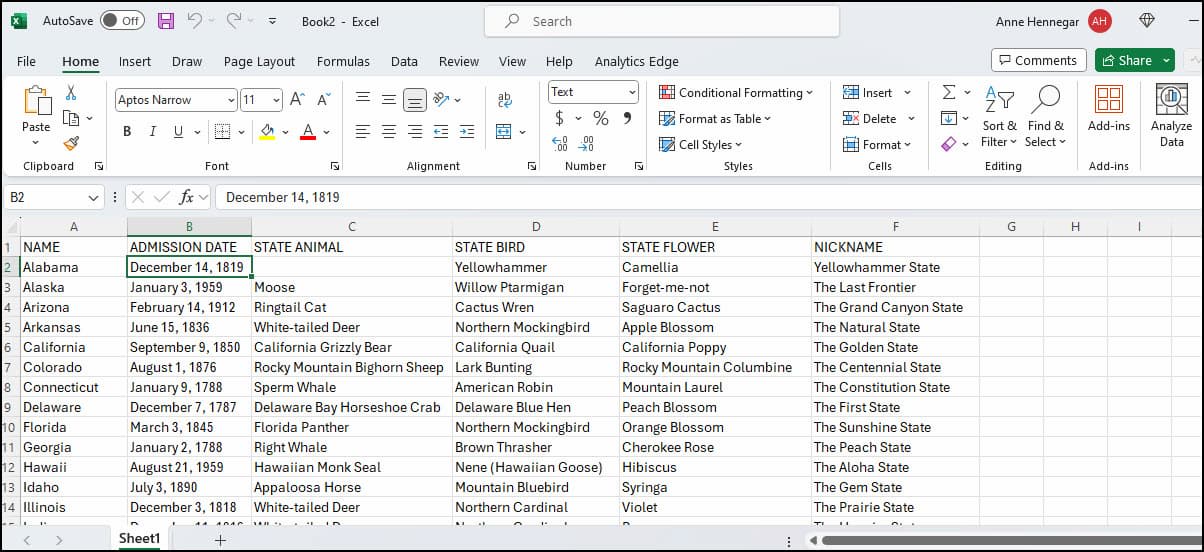Click the Borders icon in Font group

coord(223,132)
